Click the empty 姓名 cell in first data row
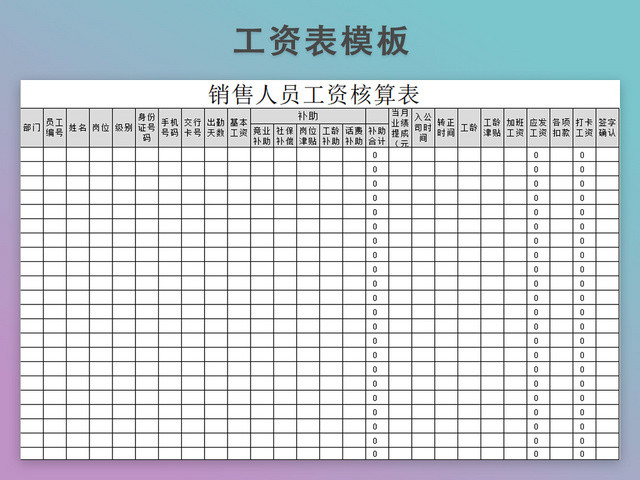This screenshot has width=640, height=480. click(78, 155)
